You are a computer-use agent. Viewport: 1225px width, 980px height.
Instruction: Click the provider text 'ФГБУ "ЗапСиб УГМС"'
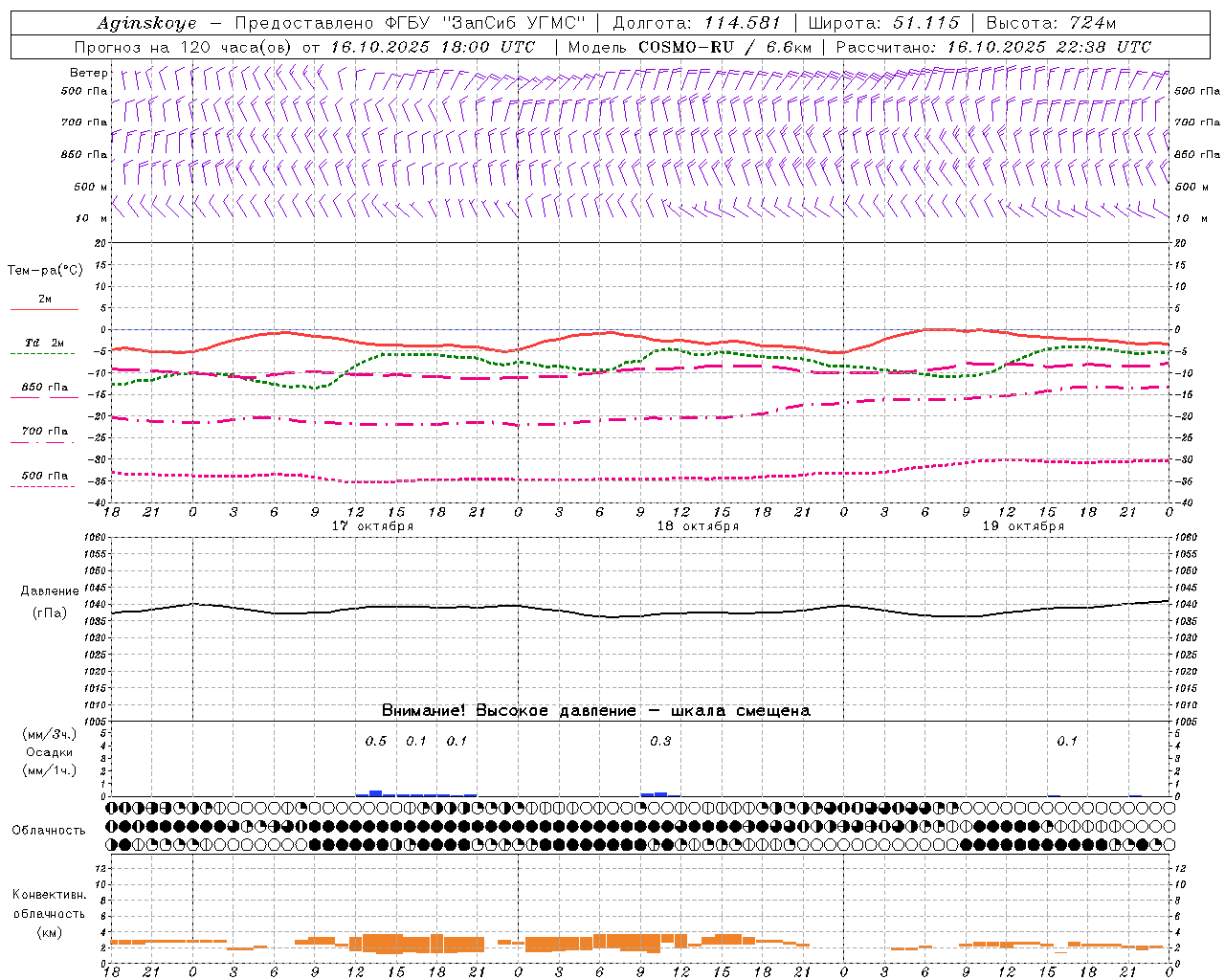pyautogui.click(x=483, y=23)
